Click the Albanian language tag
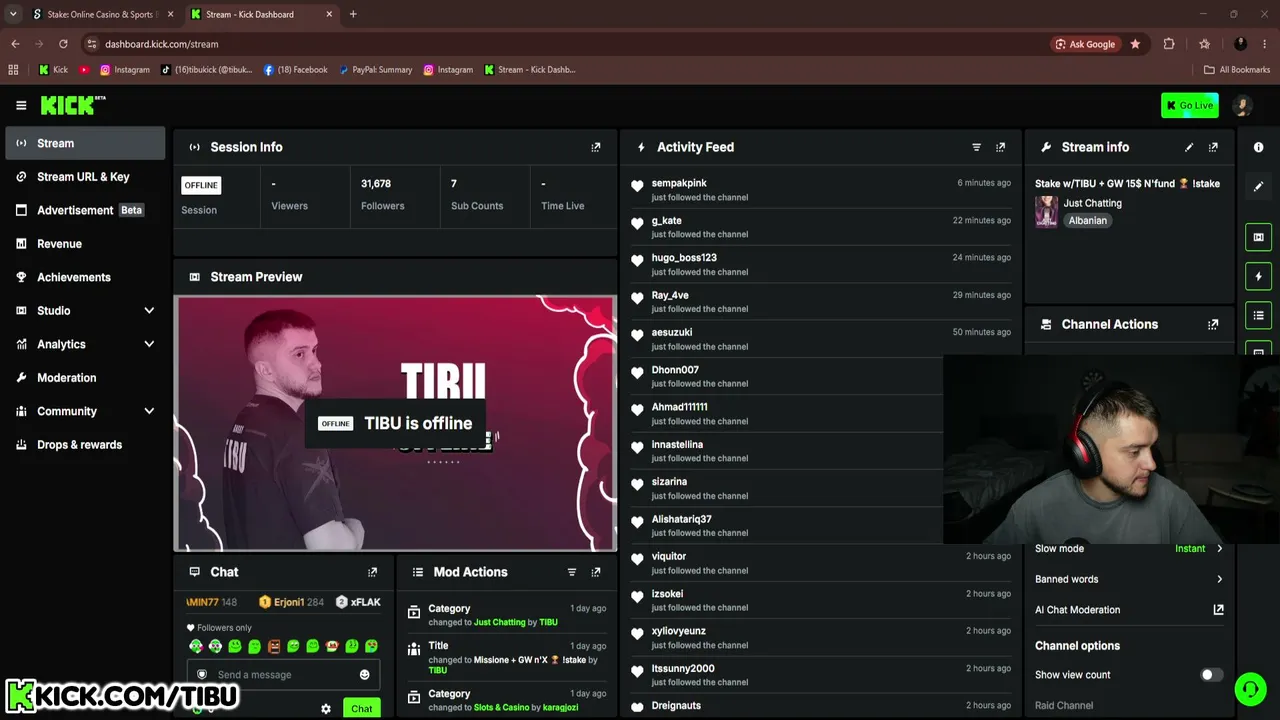Viewport: 1280px width, 720px height. coord(1088,220)
